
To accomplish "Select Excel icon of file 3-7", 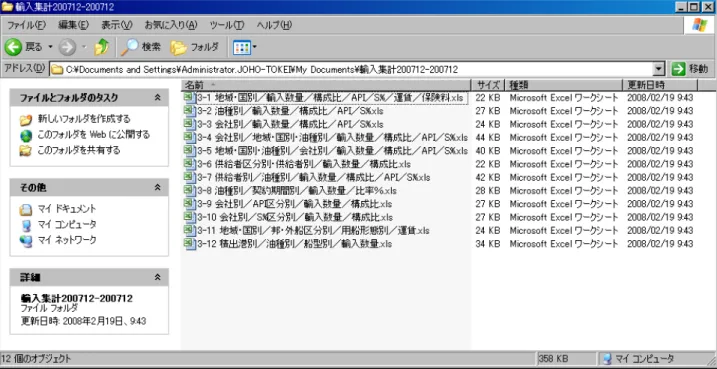I will 189,177.
